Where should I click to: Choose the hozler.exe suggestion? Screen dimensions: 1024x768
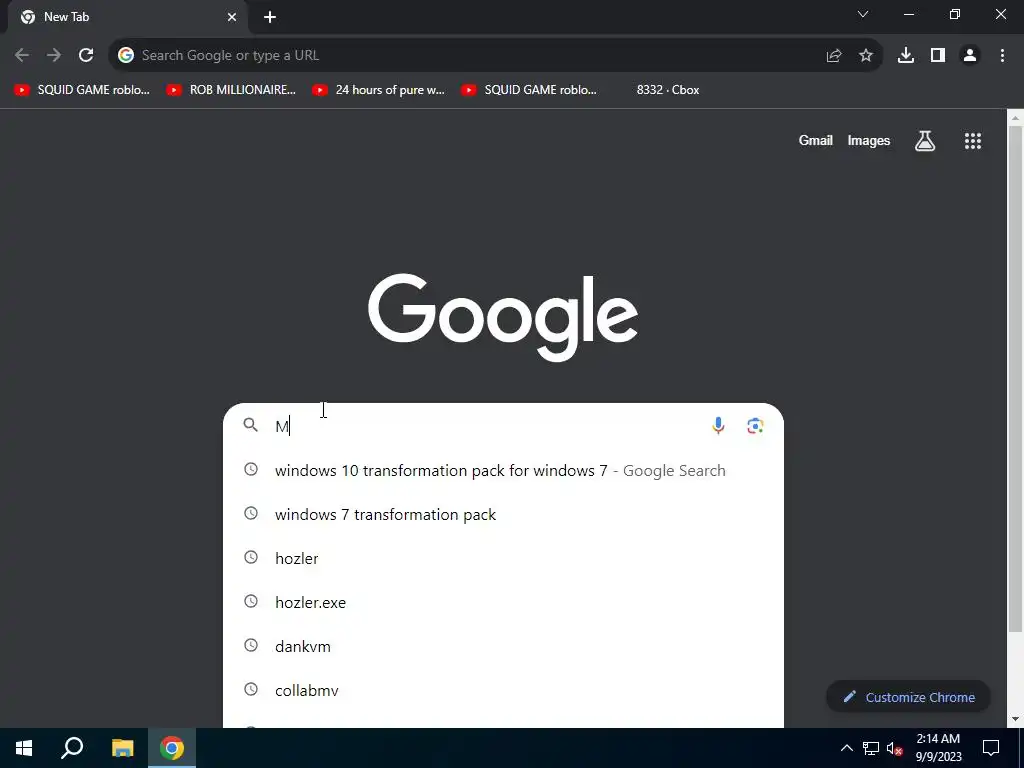(503, 602)
